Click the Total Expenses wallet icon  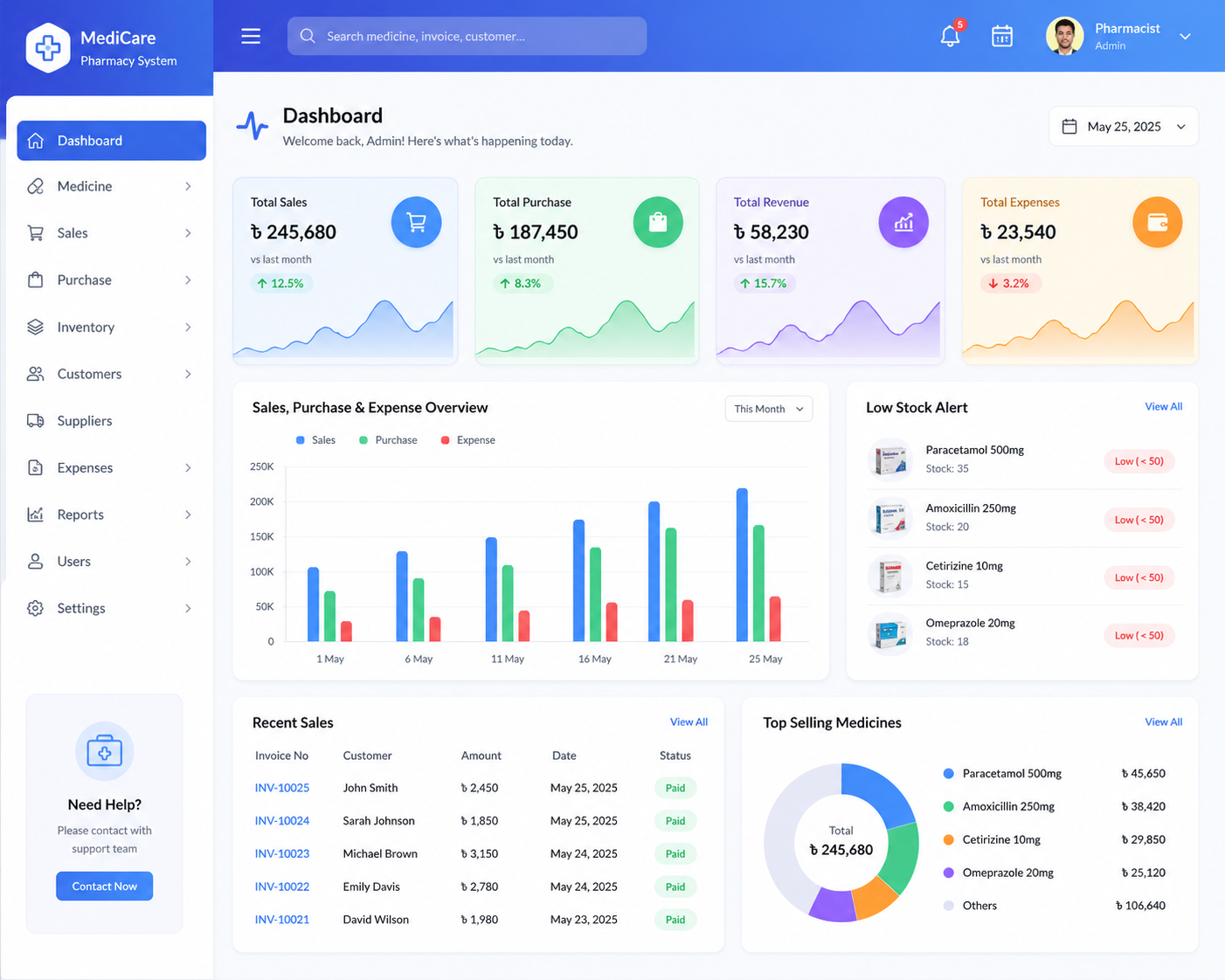(1158, 223)
